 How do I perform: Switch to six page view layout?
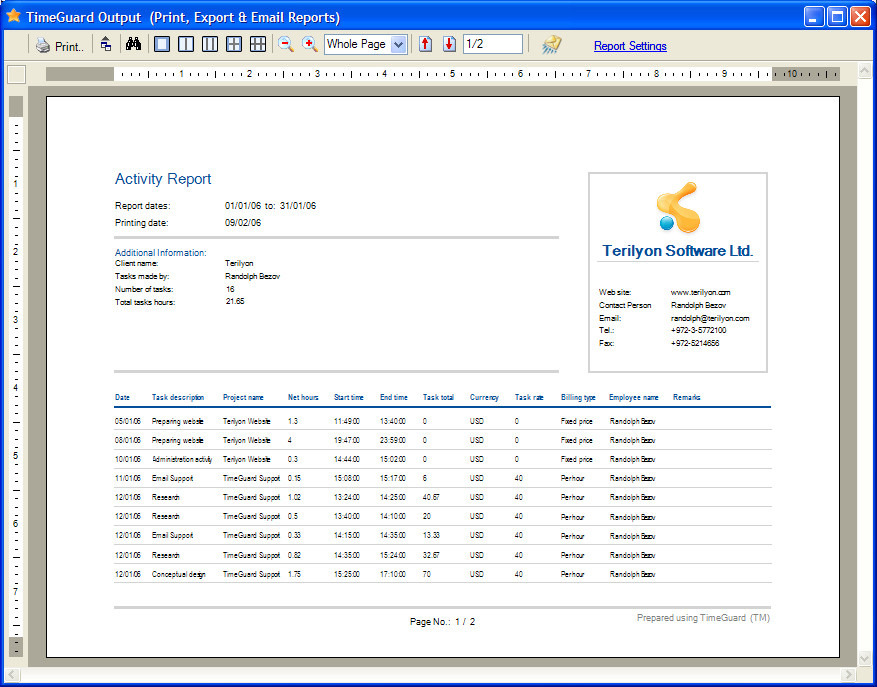[258, 44]
